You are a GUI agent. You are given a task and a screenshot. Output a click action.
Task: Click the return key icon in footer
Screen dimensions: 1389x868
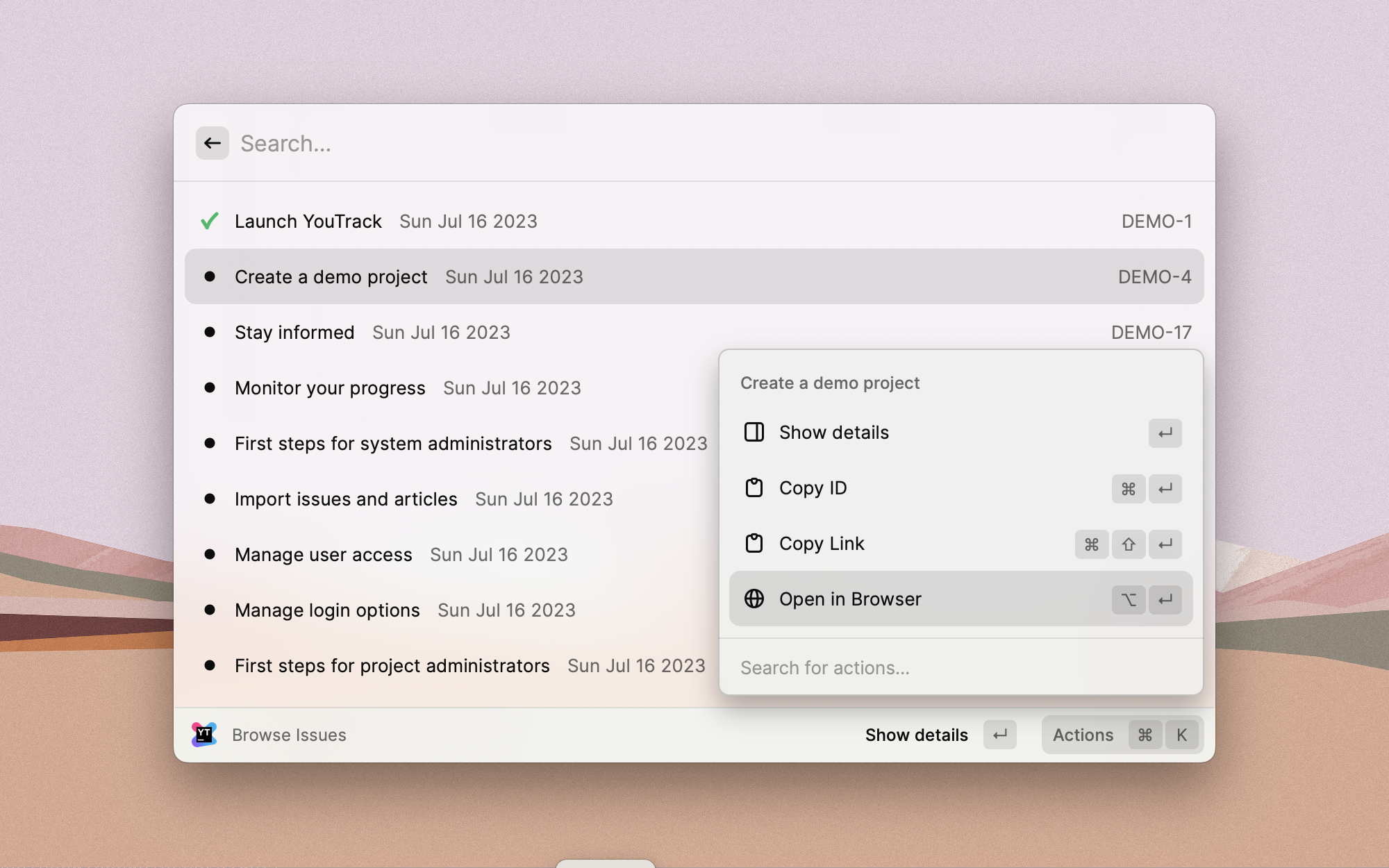[x=1000, y=735]
